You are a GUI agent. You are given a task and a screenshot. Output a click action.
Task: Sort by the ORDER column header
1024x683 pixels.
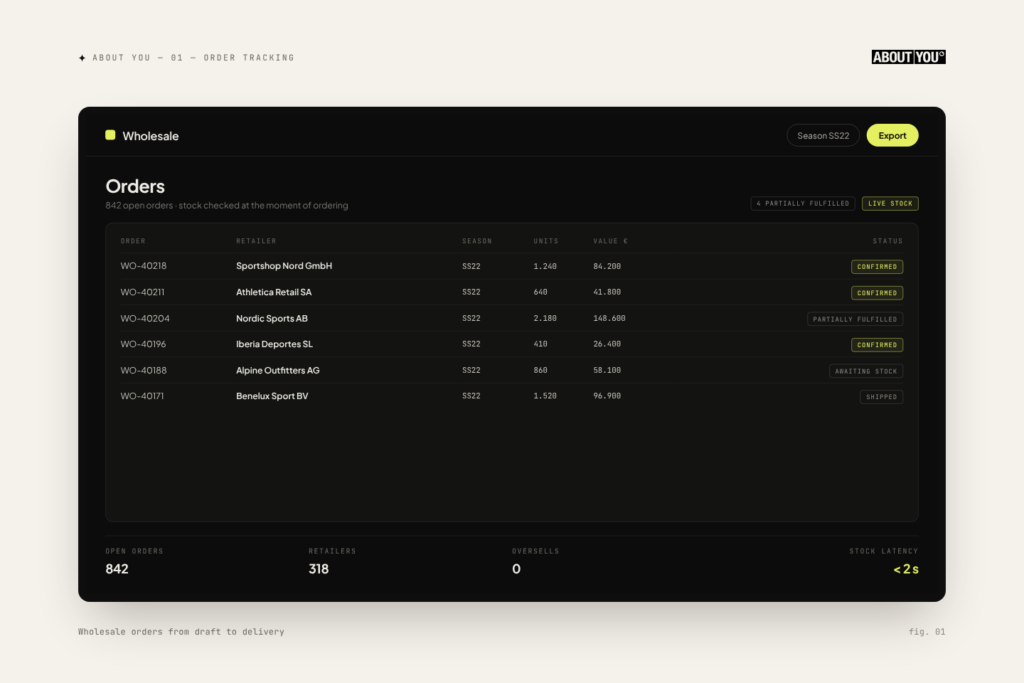[133, 241]
